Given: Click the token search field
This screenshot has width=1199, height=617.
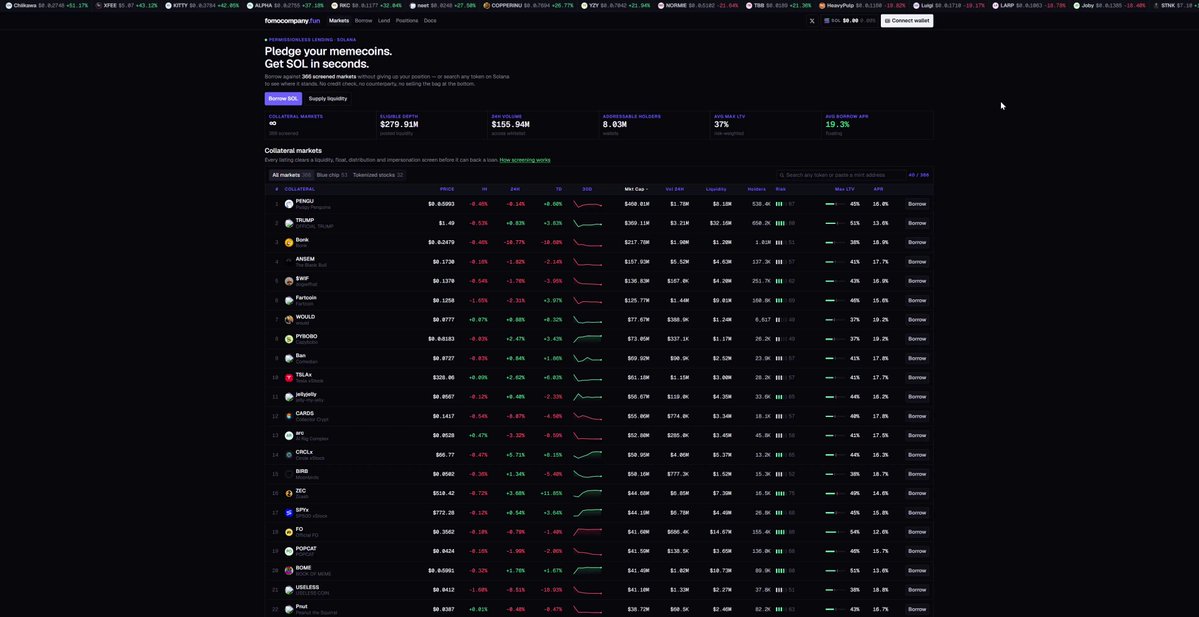Looking at the screenshot, I should (841, 175).
